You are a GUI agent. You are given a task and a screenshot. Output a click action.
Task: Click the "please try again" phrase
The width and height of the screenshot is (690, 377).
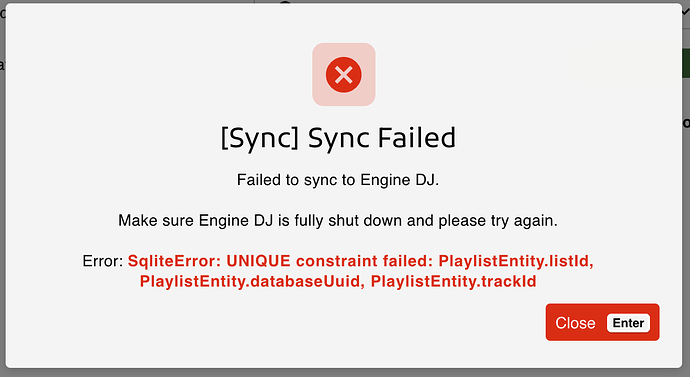tap(498, 221)
